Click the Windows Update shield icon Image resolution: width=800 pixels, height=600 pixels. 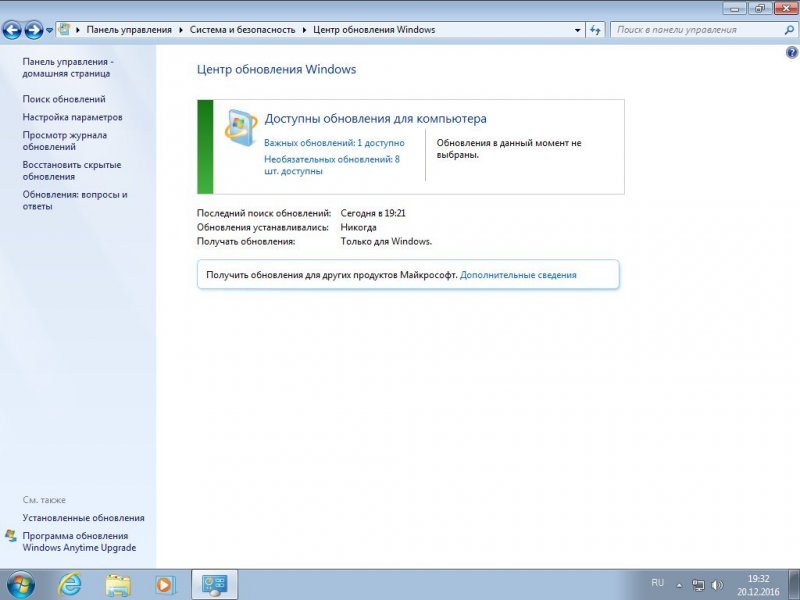[240, 128]
